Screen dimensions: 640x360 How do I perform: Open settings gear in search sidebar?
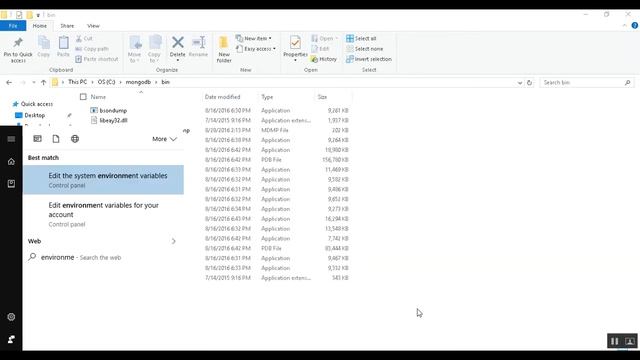tap(11, 317)
